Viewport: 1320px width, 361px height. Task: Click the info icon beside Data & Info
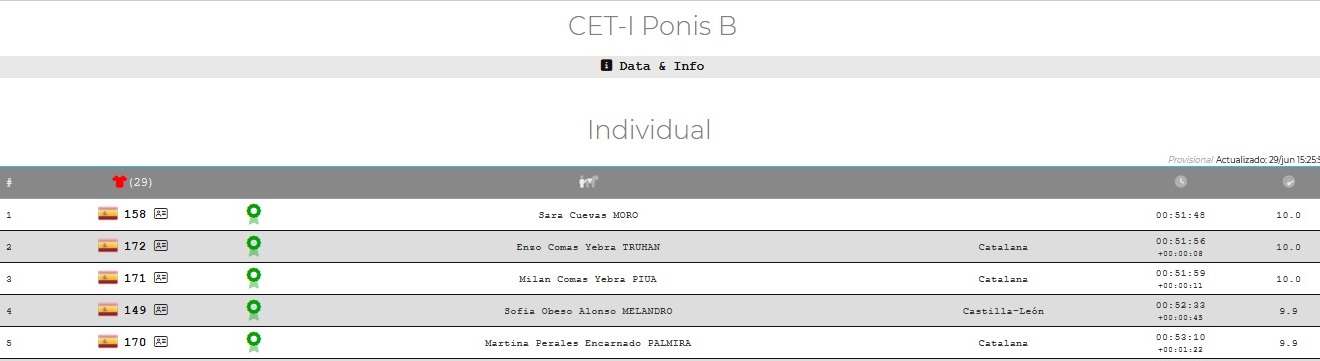coord(606,66)
